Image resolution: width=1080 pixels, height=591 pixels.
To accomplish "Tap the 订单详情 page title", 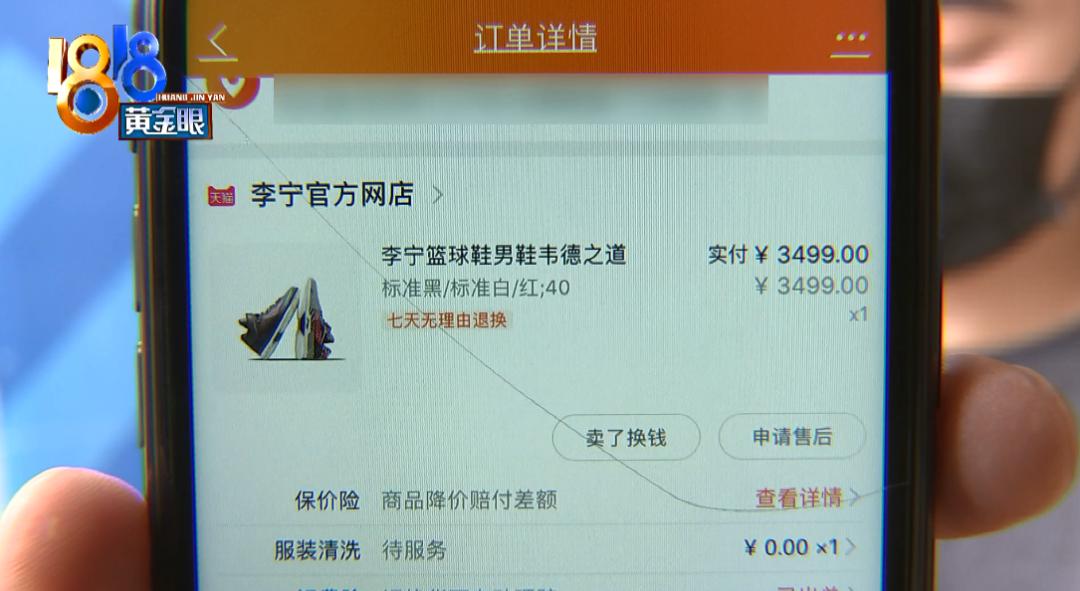I will [535, 38].
